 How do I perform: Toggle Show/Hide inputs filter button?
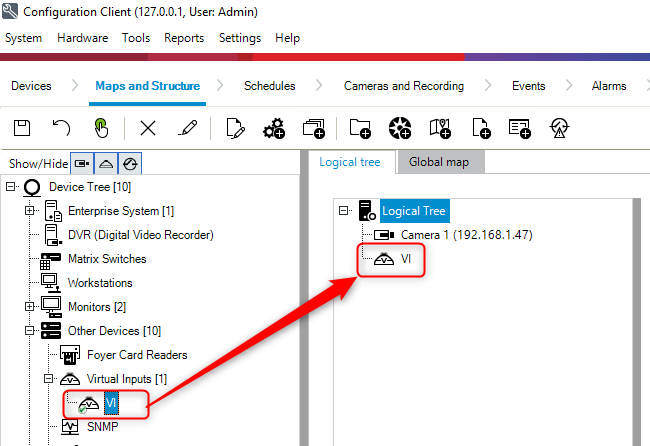[106, 163]
